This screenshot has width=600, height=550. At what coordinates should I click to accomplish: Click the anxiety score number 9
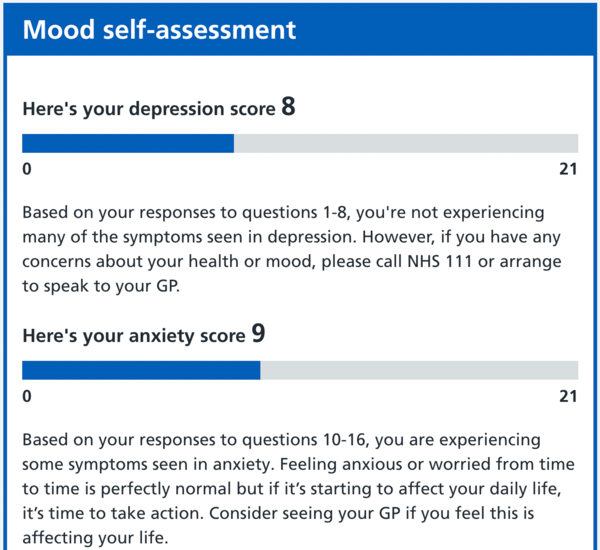pyautogui.click(x=258, y=334)
